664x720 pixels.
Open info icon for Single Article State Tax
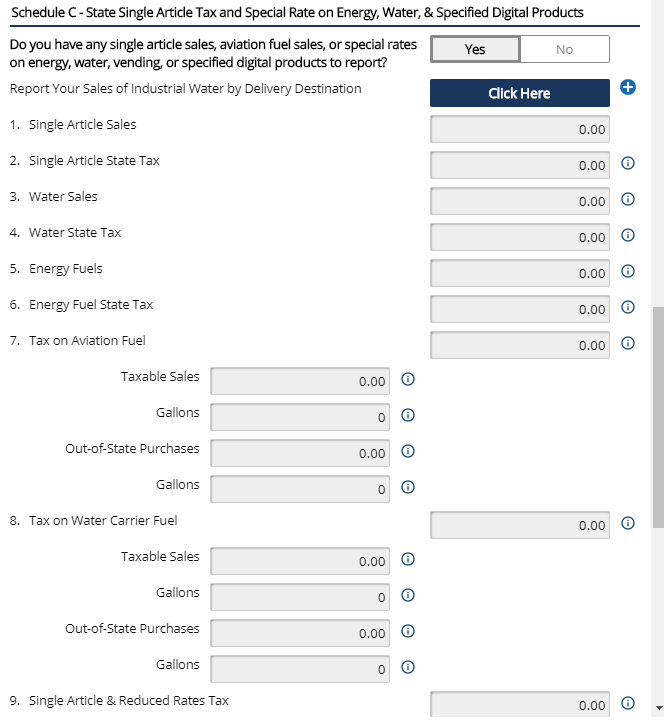628,163
